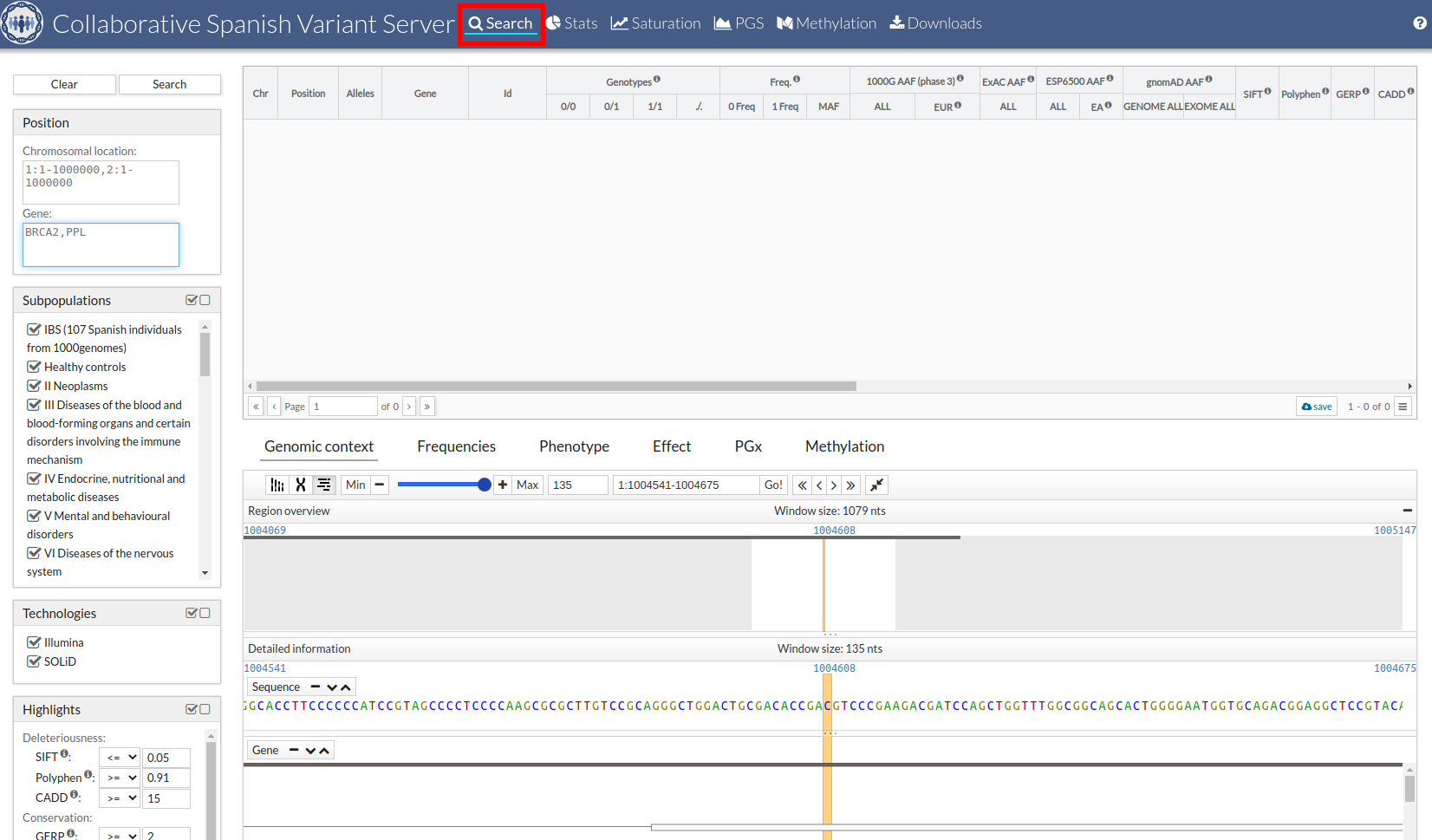Screen dimensions: 1432x840
Task: Select all Subpopulations with check icon
Action: point(192,300)
